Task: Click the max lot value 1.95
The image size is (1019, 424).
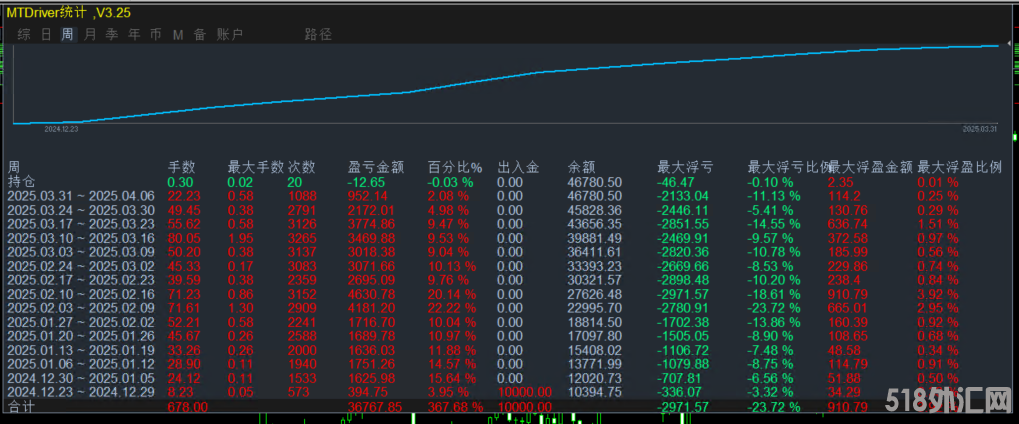Action: (240, 237)
